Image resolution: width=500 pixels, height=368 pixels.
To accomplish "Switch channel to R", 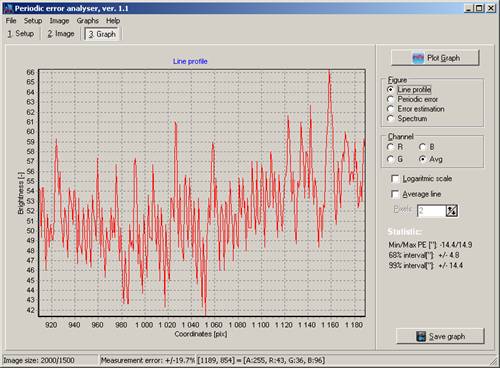I will (391, 147).
